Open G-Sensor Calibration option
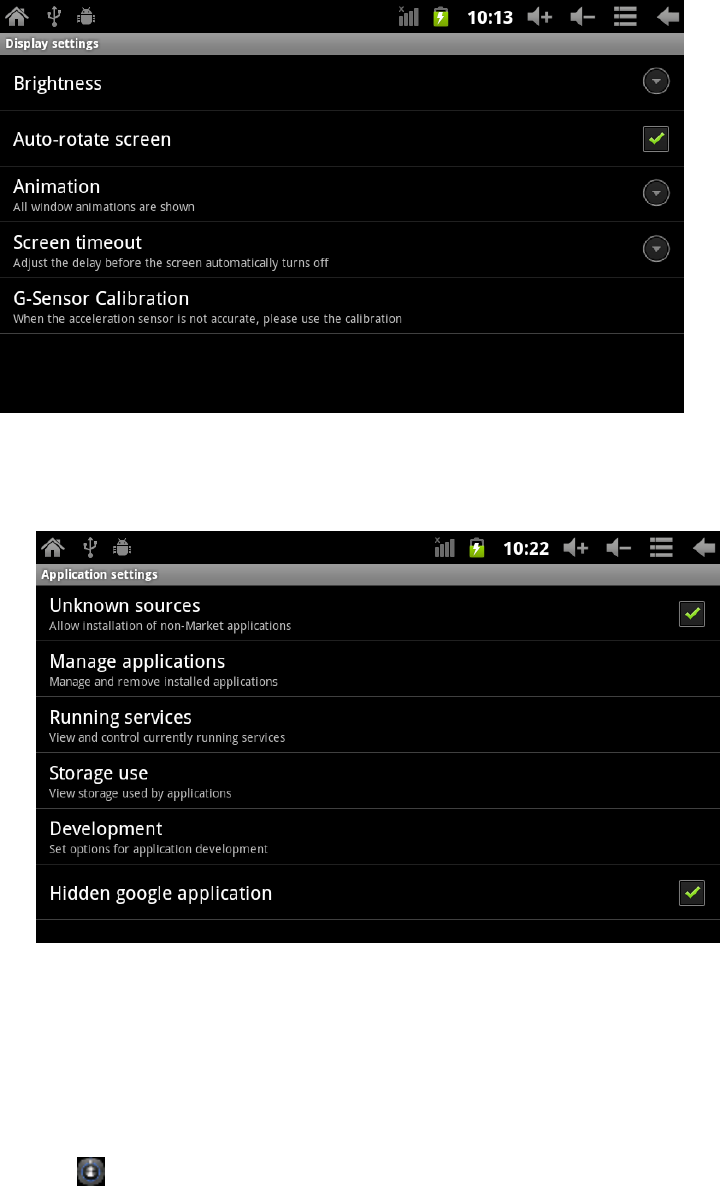Viewport: 720px width, 1186px height. [342, 306]
